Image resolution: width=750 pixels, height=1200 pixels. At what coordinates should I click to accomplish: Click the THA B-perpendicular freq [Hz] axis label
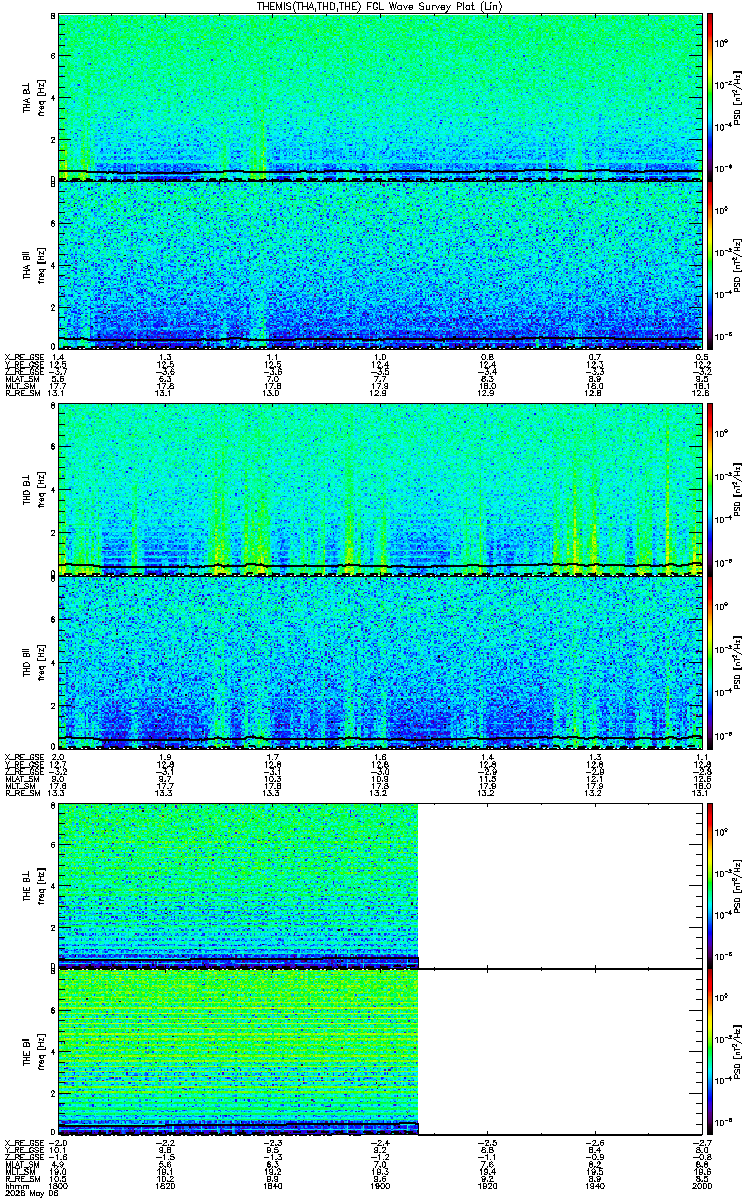(x=40, y=97)
